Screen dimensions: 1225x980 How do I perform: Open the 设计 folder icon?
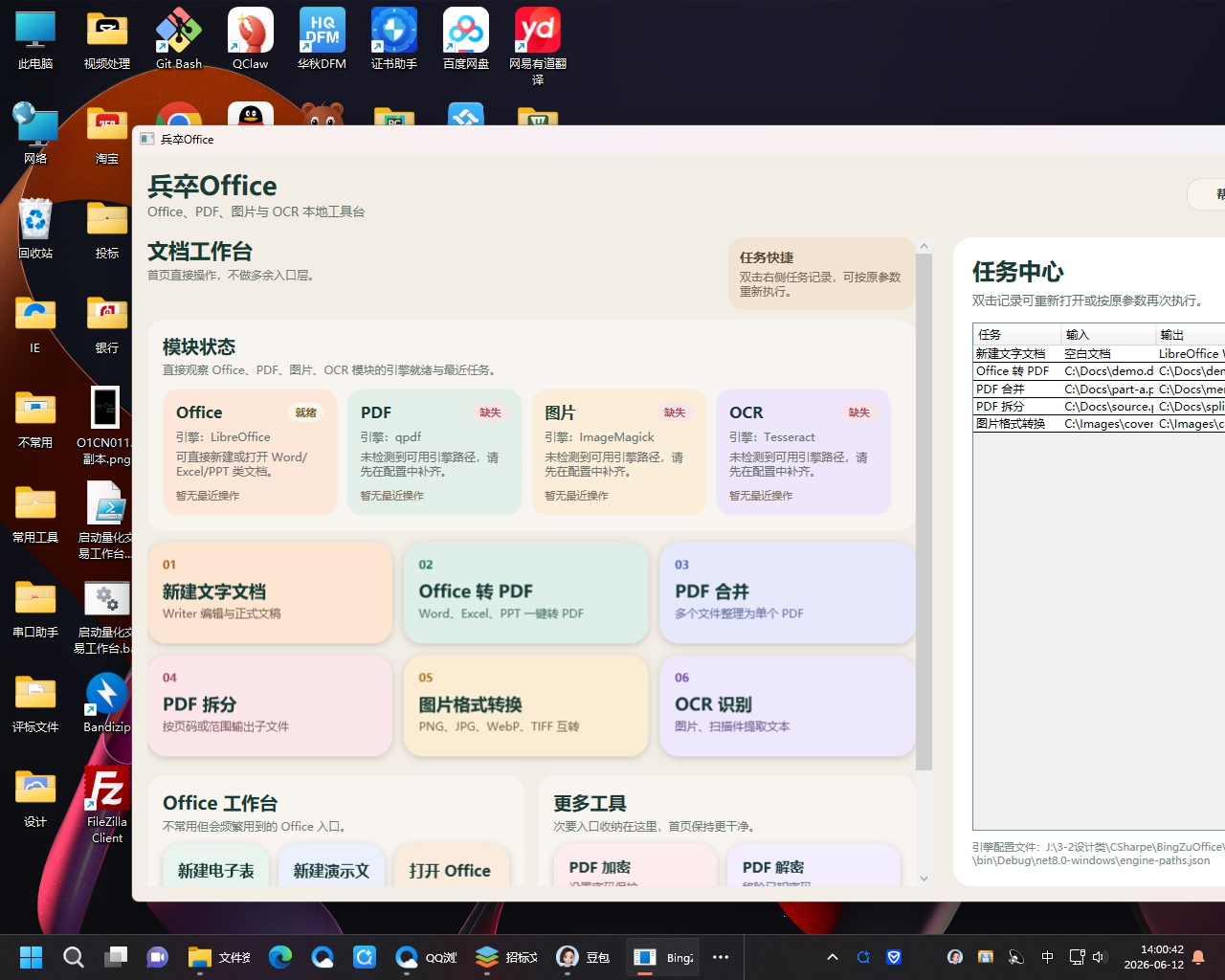(x=35, y=796)
